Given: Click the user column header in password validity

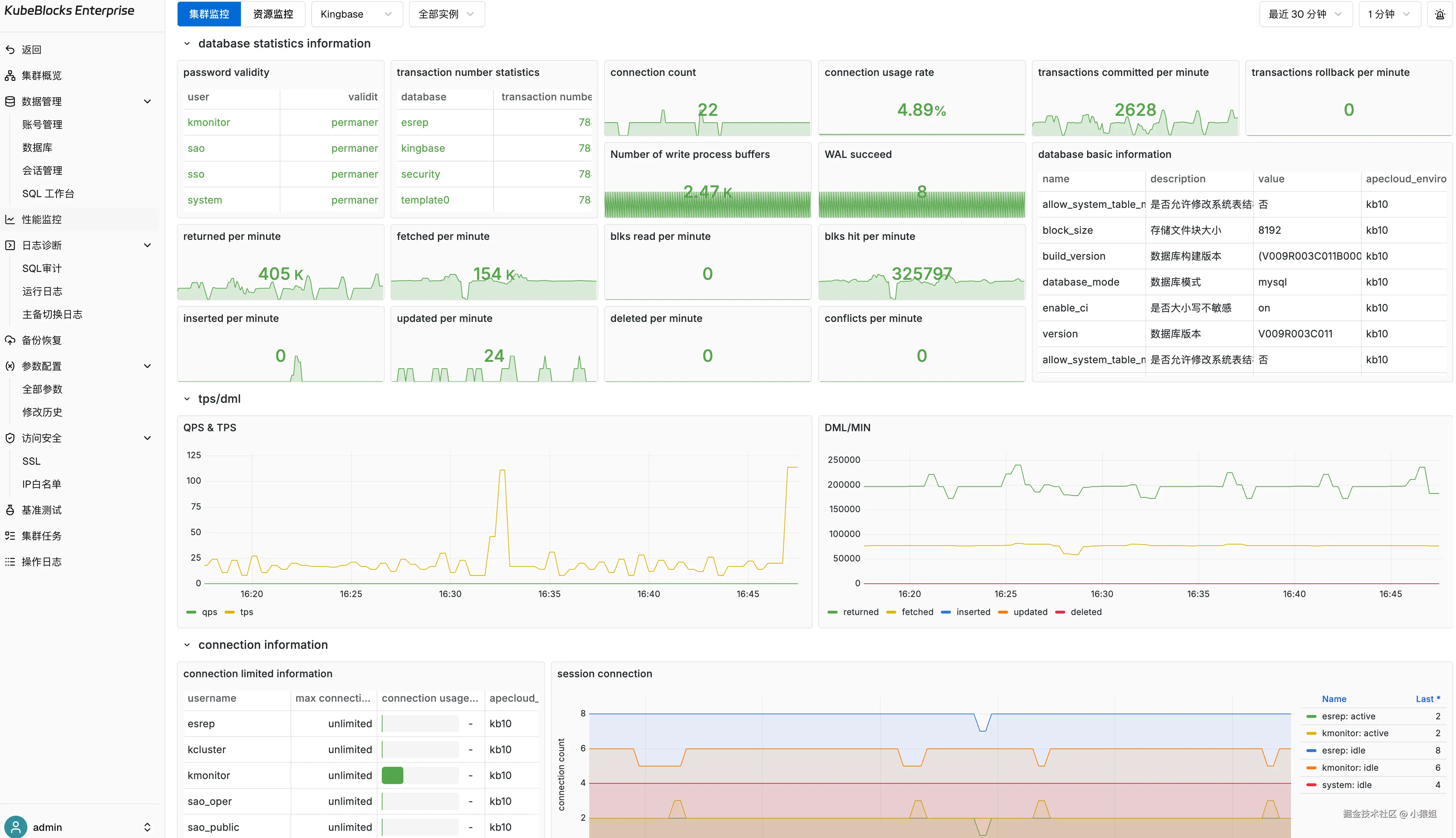Looking at the screenshot, I should pyautogui.click(x=198, y=97).
